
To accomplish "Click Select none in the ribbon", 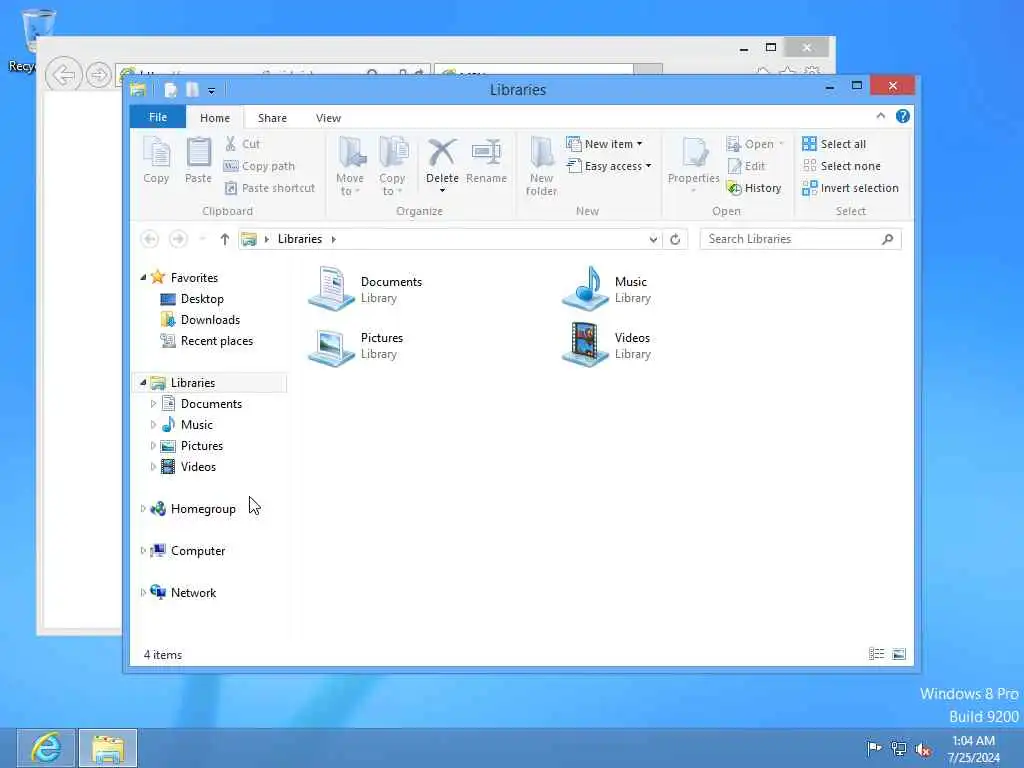I will (x=841, y=166).
